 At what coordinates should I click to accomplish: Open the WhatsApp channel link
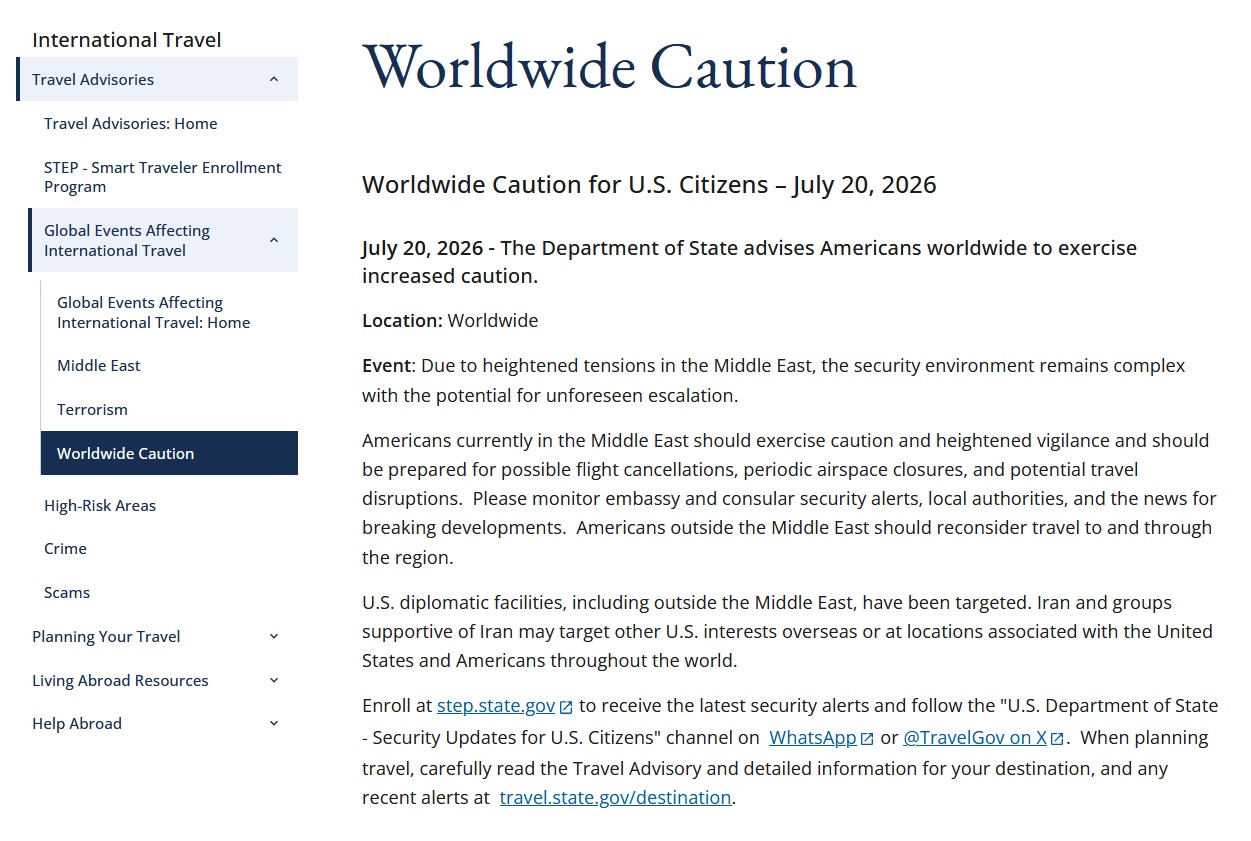click(x=813, y=738)
